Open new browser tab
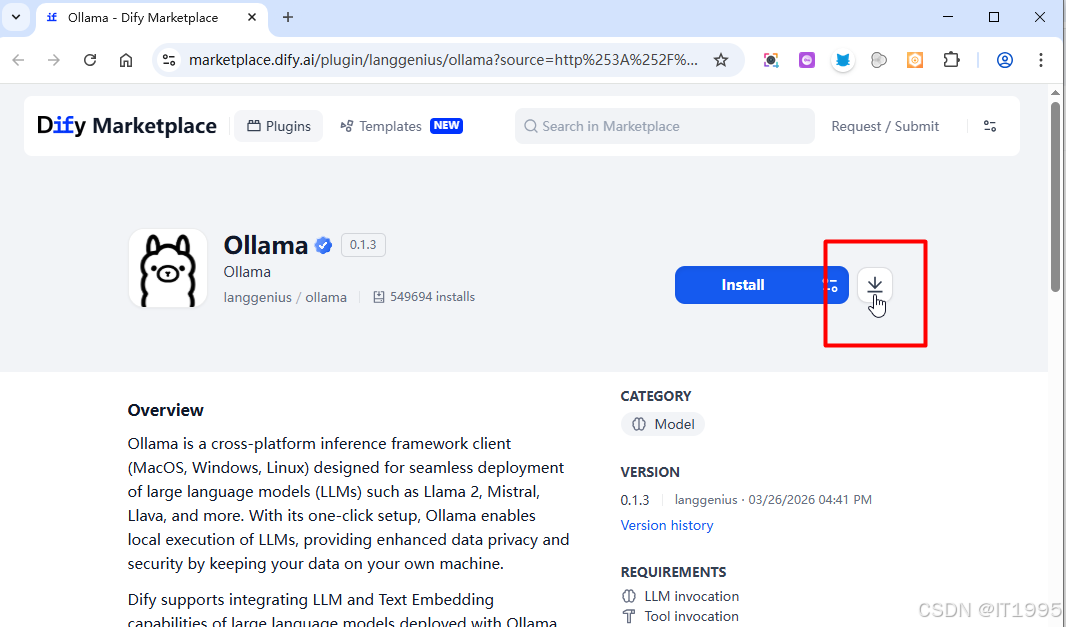1066x627 pixels. [288, 18]
